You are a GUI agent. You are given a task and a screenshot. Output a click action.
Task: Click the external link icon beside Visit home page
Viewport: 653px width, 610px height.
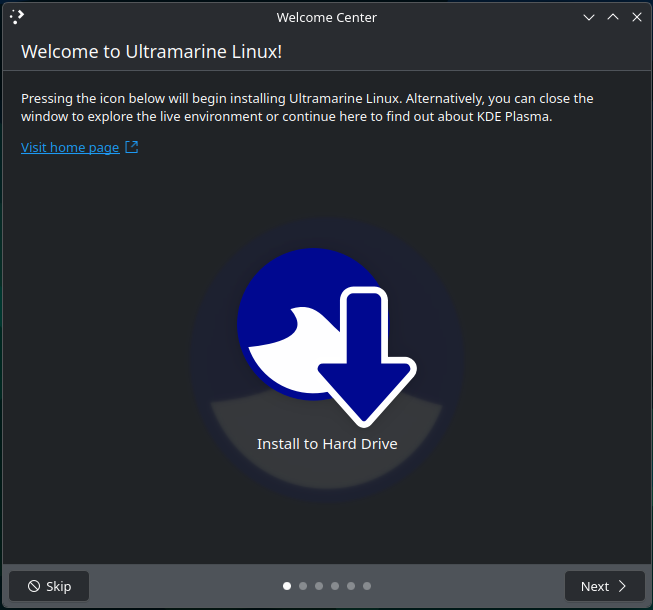click(x=132, y=148)
